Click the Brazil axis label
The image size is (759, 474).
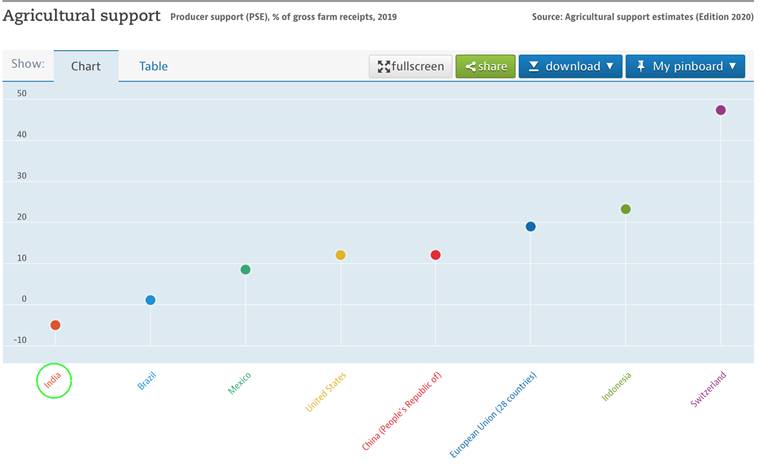click(146, 380)
